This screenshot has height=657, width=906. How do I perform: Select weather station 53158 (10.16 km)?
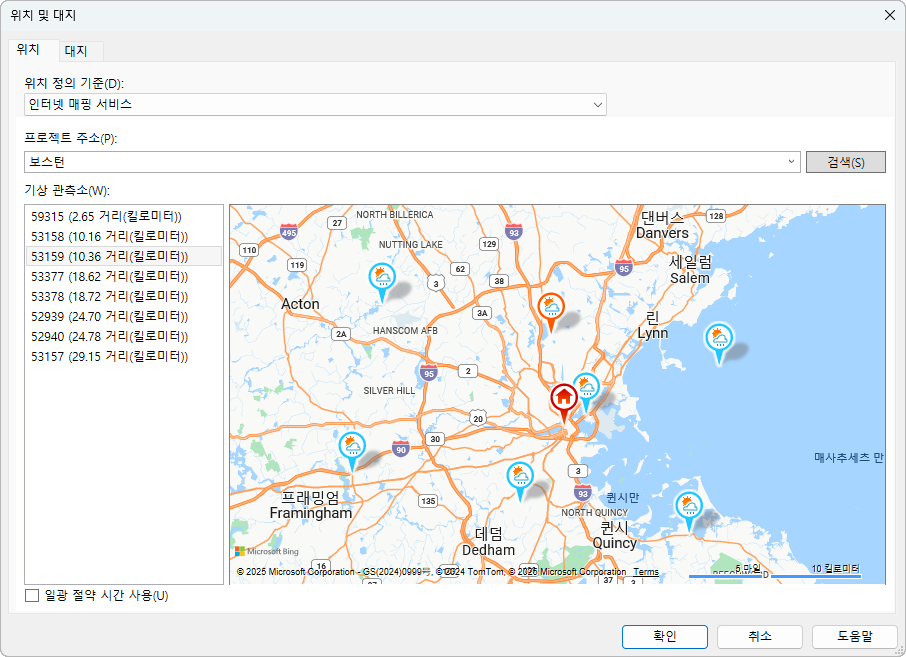[124, 236]
